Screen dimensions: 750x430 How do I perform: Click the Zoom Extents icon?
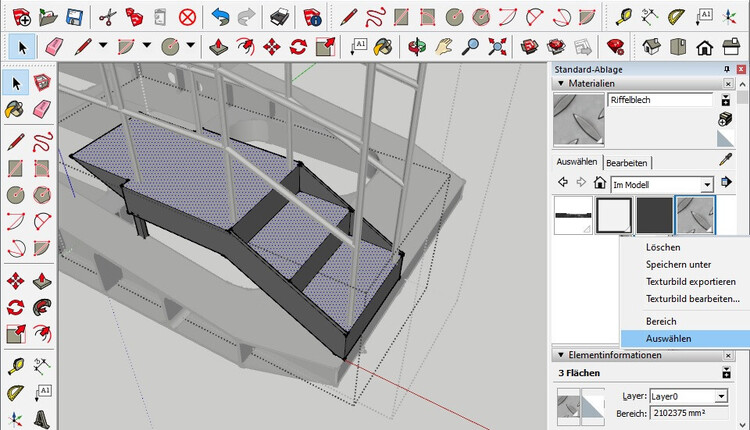coord(498,47)
